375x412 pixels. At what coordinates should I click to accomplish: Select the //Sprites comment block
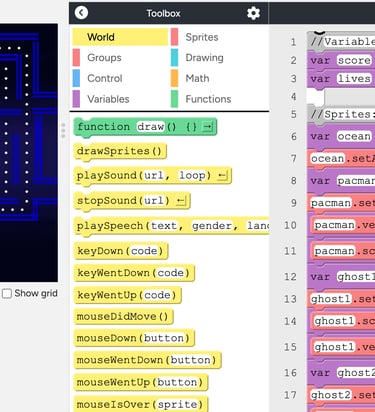[341, 114]
